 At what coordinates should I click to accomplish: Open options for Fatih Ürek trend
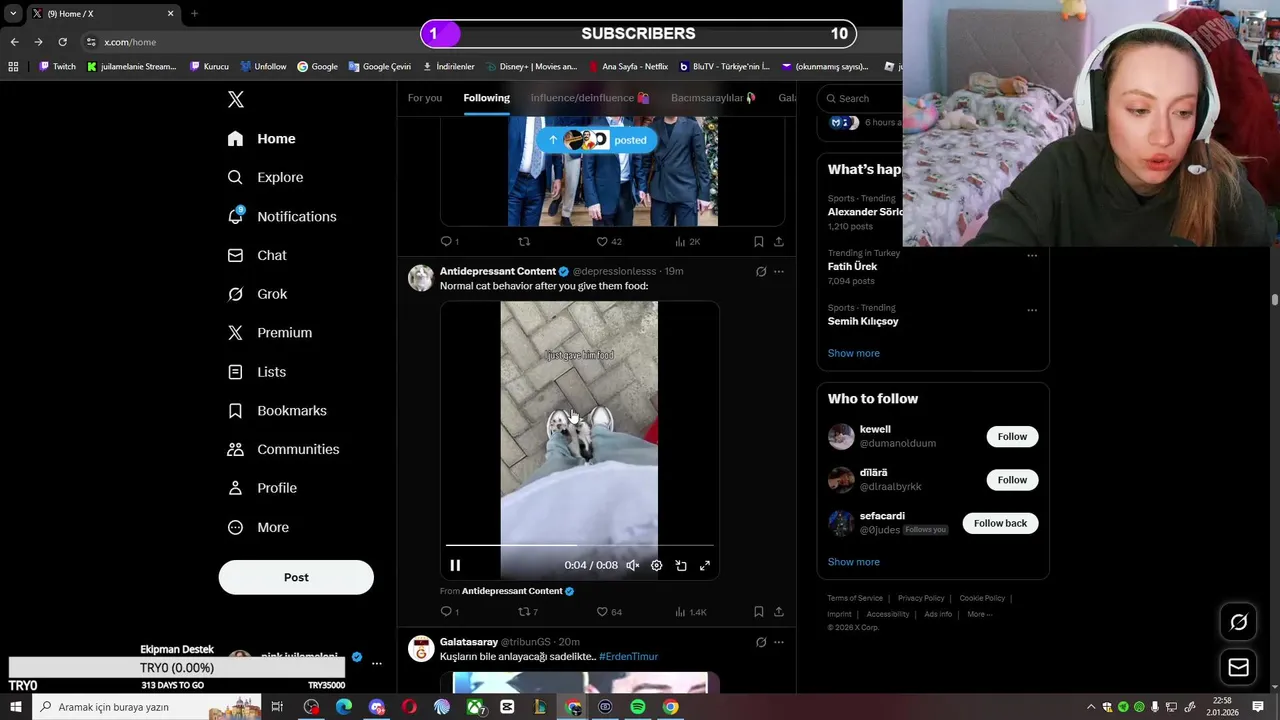(1032, 255)
